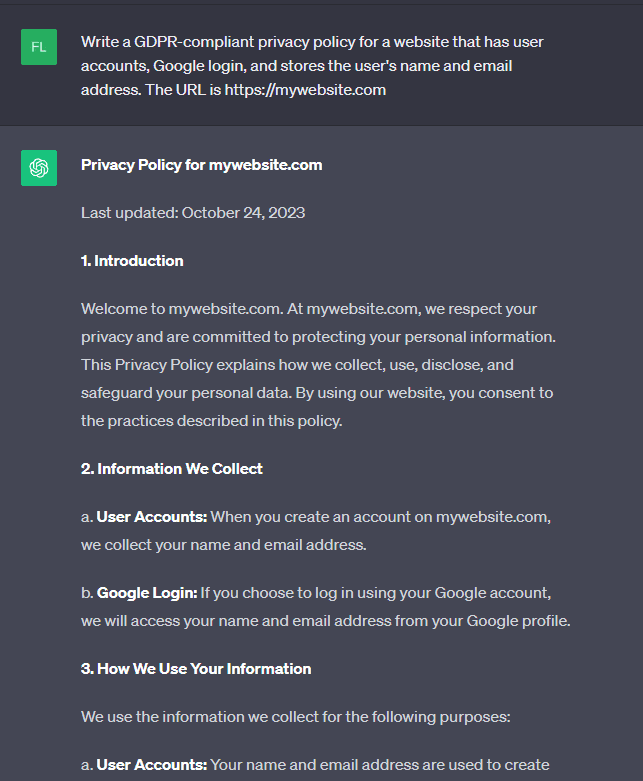This screenshot has height=781, width=643.
Task: Click the '2. Information We Collect' heading
Action: coord(172,469)
